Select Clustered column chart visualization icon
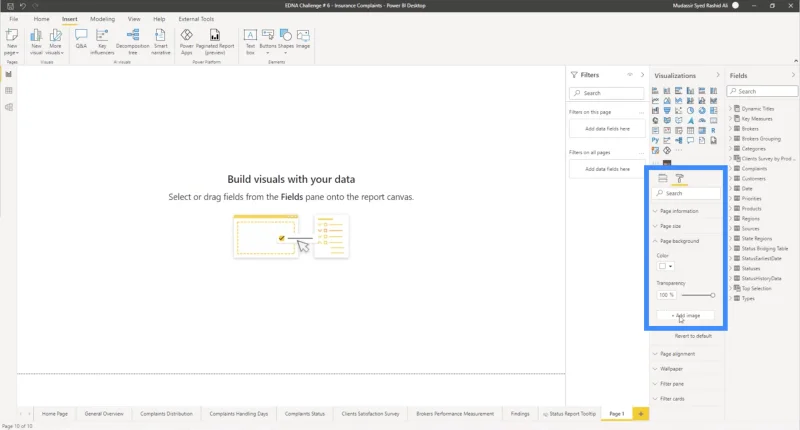 [x=690, y=91]
